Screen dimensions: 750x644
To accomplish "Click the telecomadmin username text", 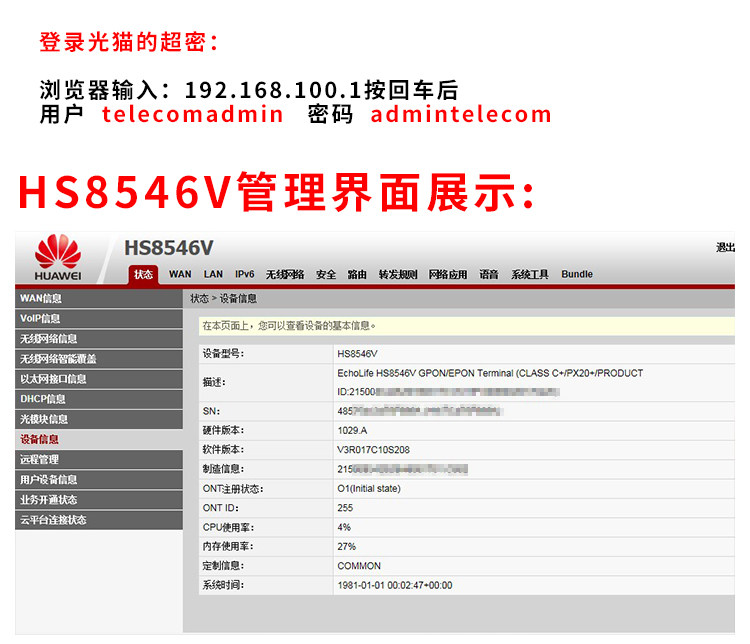I will pyautogui.click(x=192, y=114).
